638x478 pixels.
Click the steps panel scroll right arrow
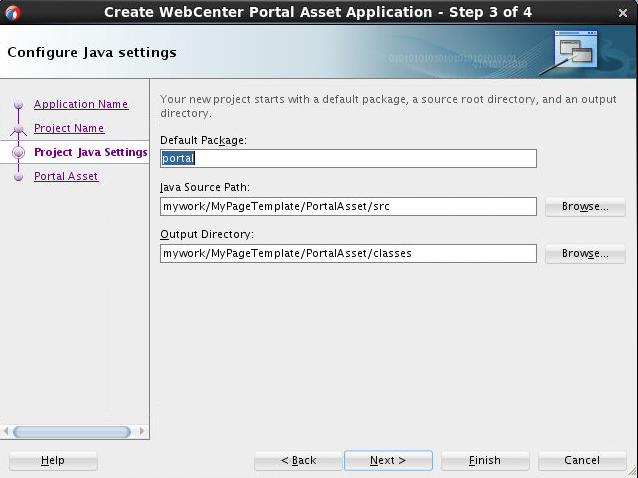(142, 431)
